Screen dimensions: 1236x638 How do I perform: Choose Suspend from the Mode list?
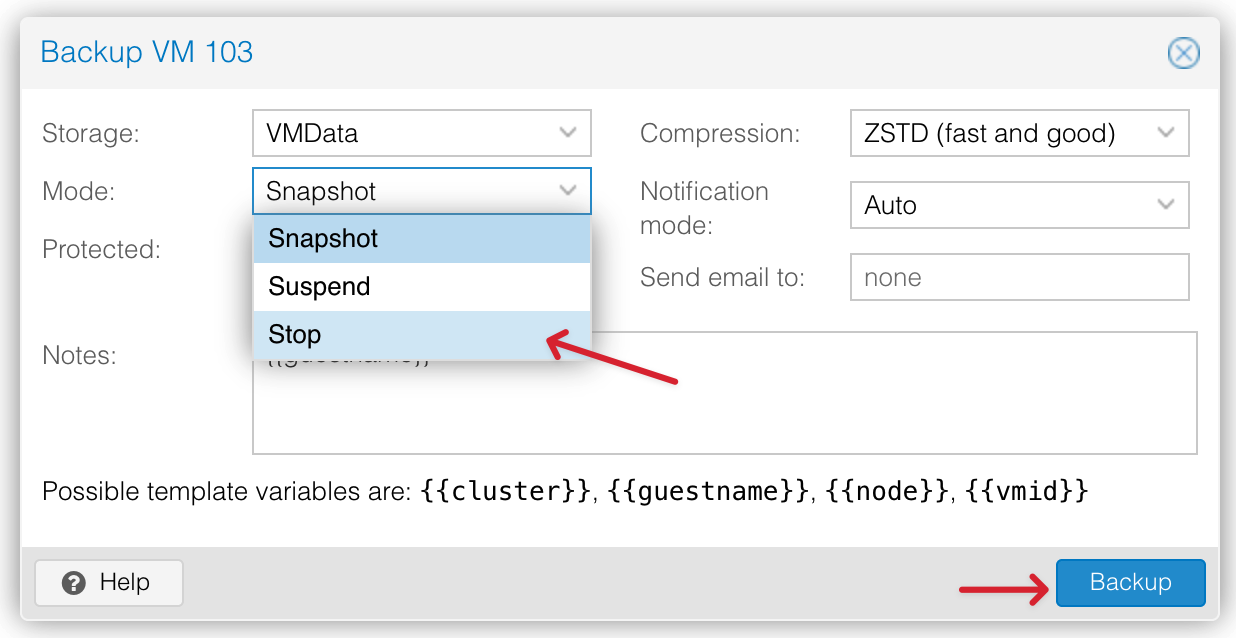(421, 287)
